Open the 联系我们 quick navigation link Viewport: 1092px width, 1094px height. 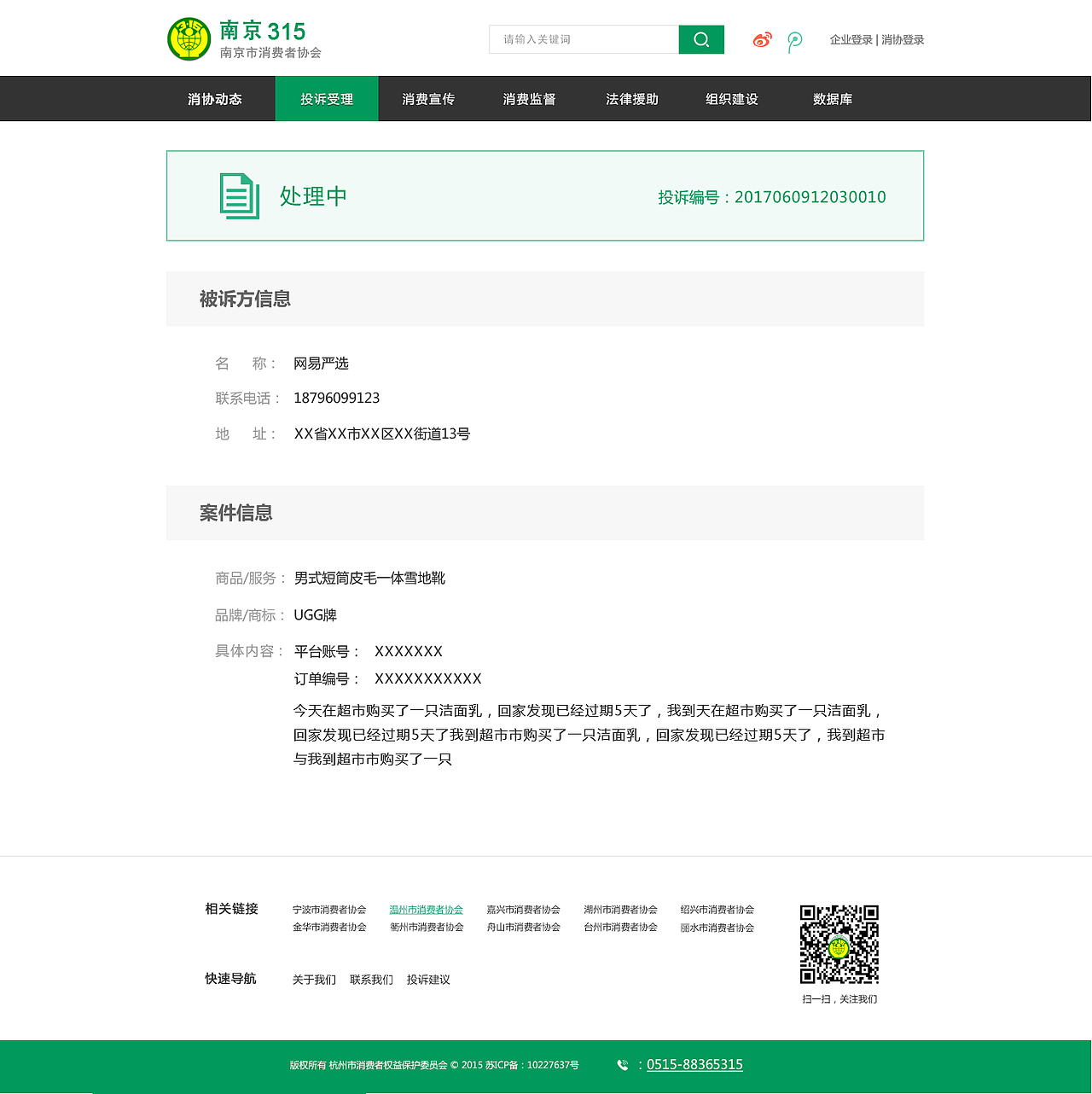370,979
